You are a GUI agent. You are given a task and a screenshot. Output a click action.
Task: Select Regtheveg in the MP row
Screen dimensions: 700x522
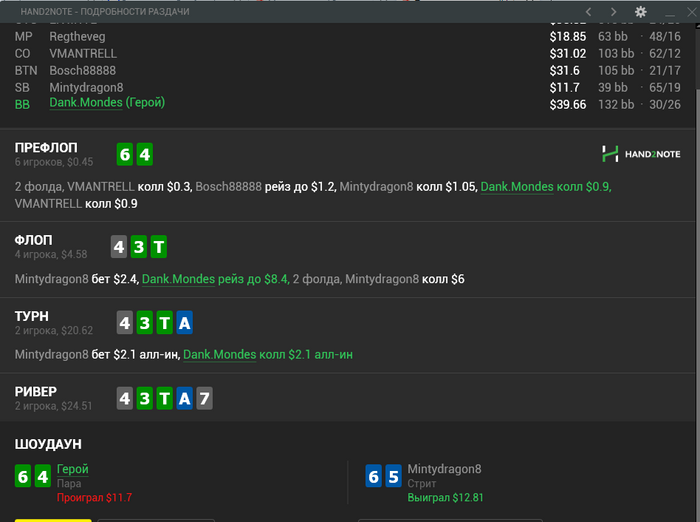(77, 37)
